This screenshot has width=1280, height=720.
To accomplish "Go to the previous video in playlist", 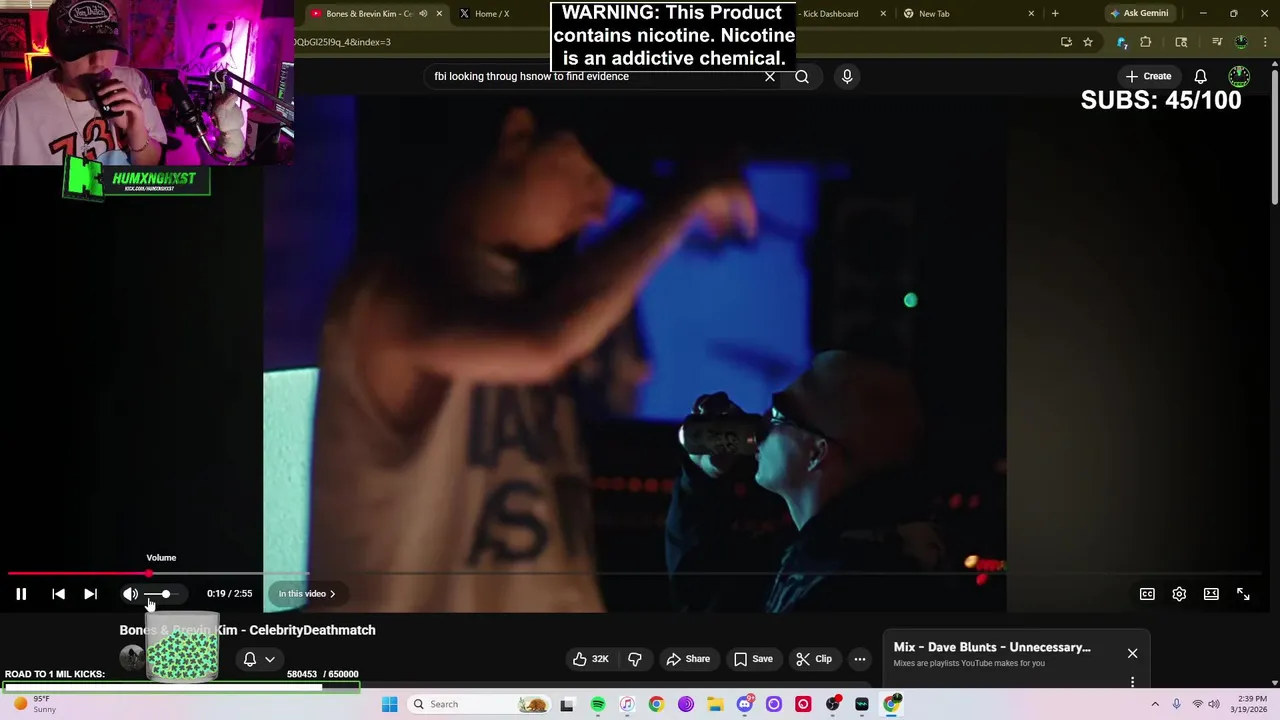I will coord(58,594).
